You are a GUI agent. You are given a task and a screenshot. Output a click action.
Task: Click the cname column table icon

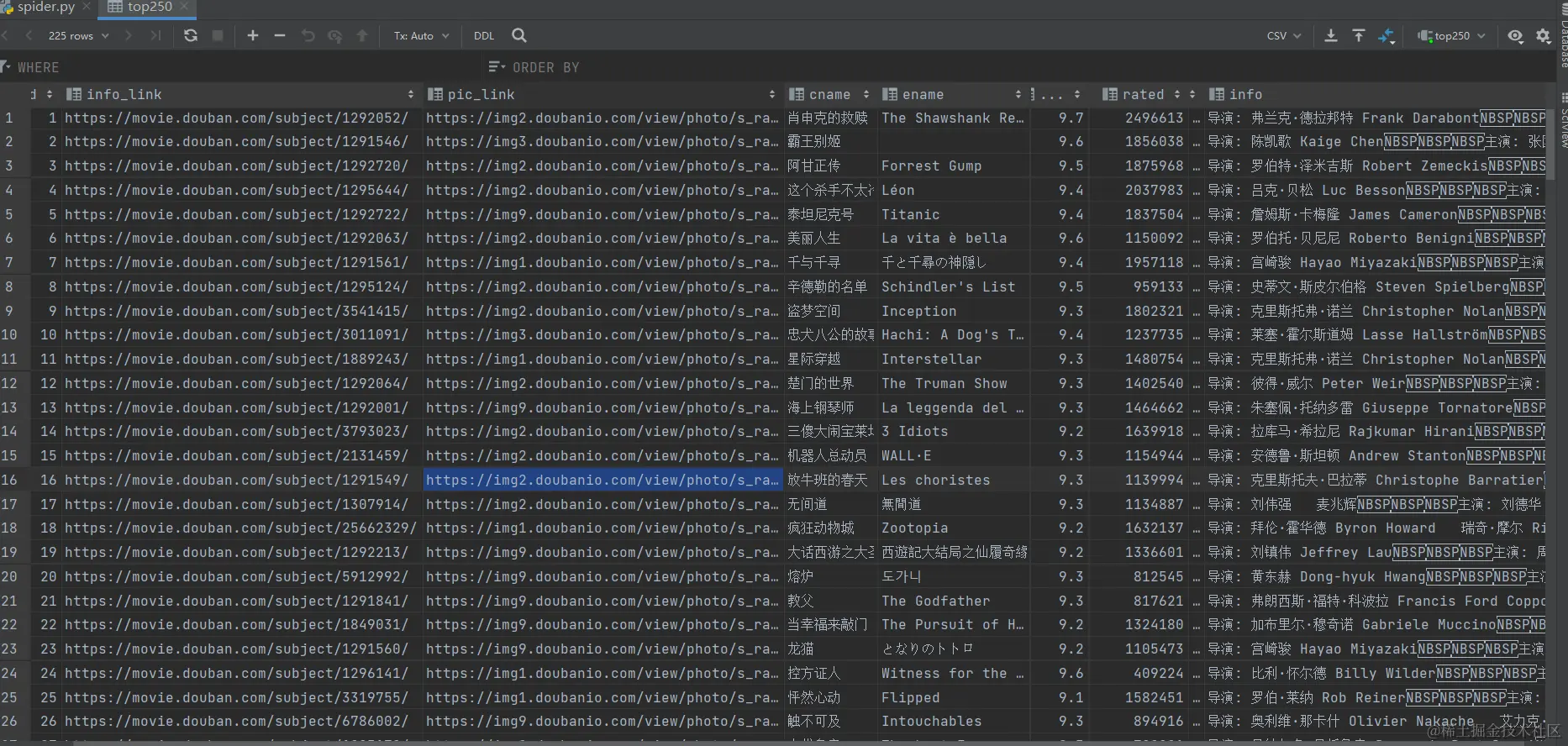[x=797, y=94]
